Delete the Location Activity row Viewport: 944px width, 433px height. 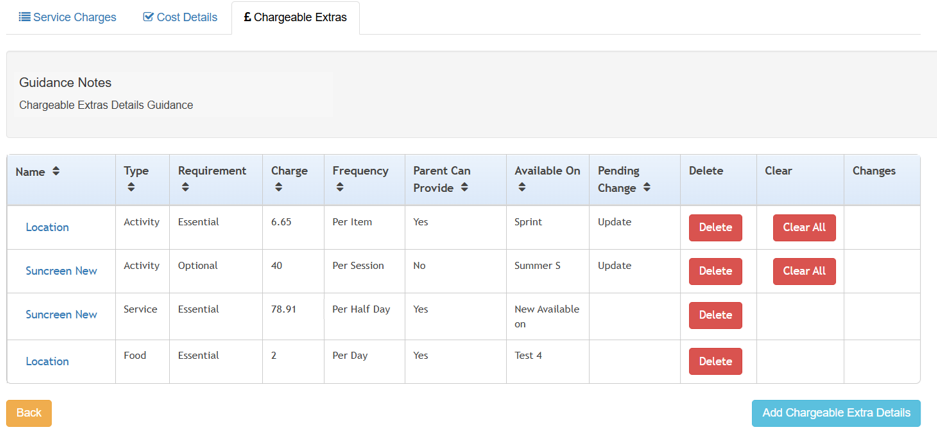point(715,227)
